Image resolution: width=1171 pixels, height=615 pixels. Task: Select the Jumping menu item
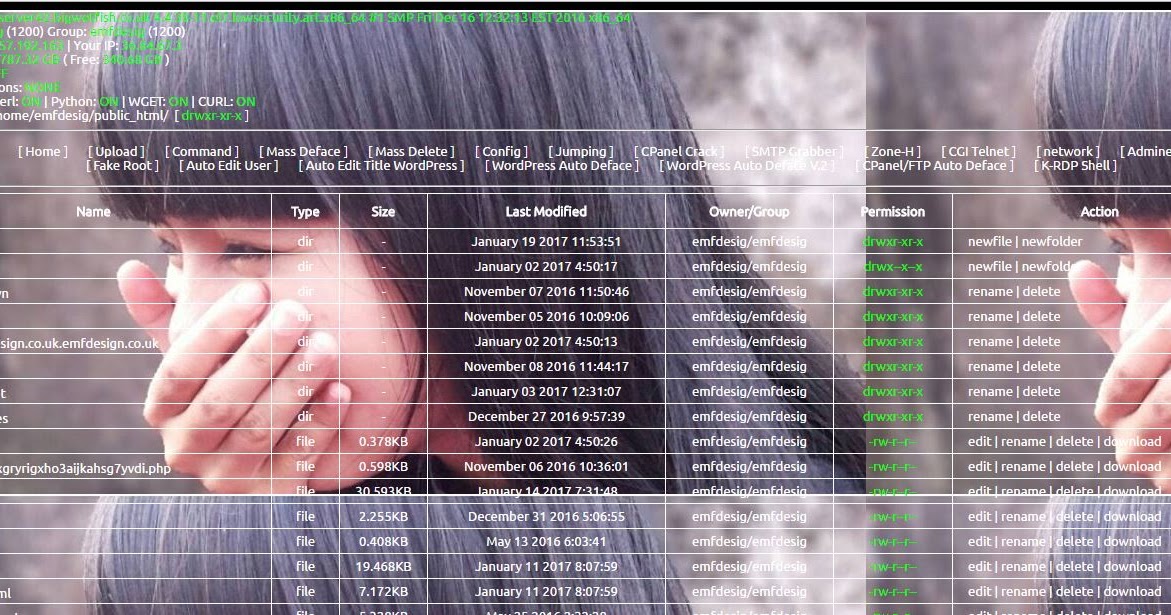(x=581, y=152)
